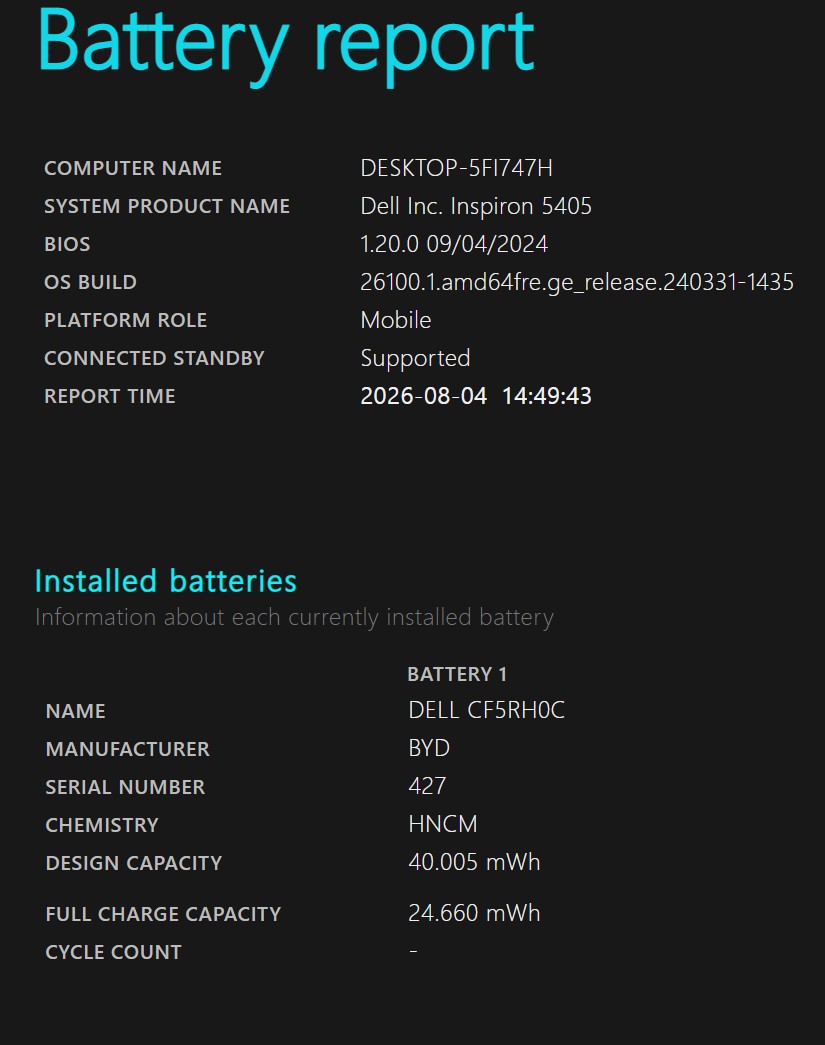Select the SERIAL NUMBER label

click(x=125, y=787)
